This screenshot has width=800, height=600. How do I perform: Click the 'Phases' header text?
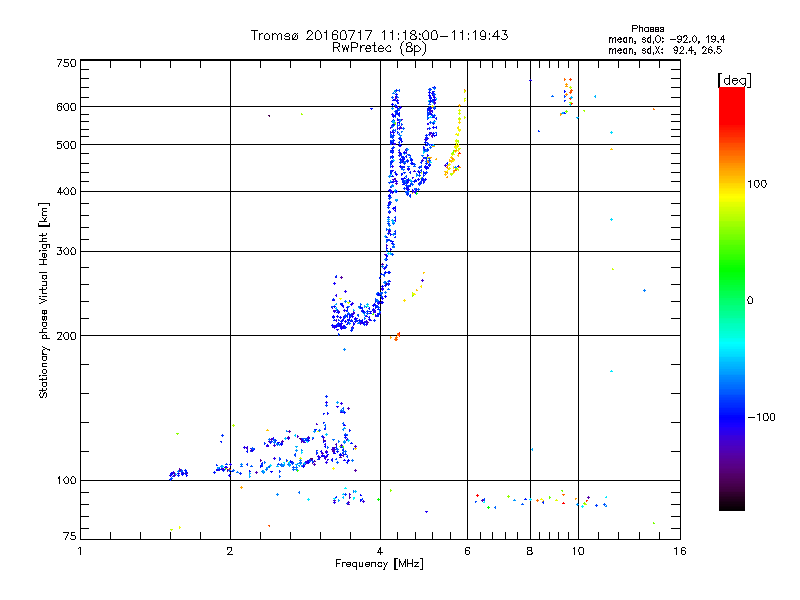647,29
